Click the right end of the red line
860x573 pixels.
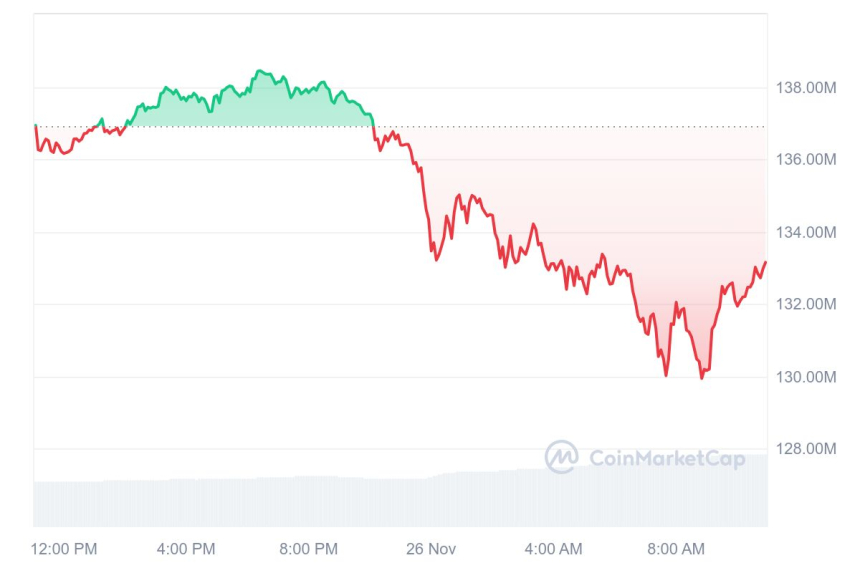pos(765,263)
